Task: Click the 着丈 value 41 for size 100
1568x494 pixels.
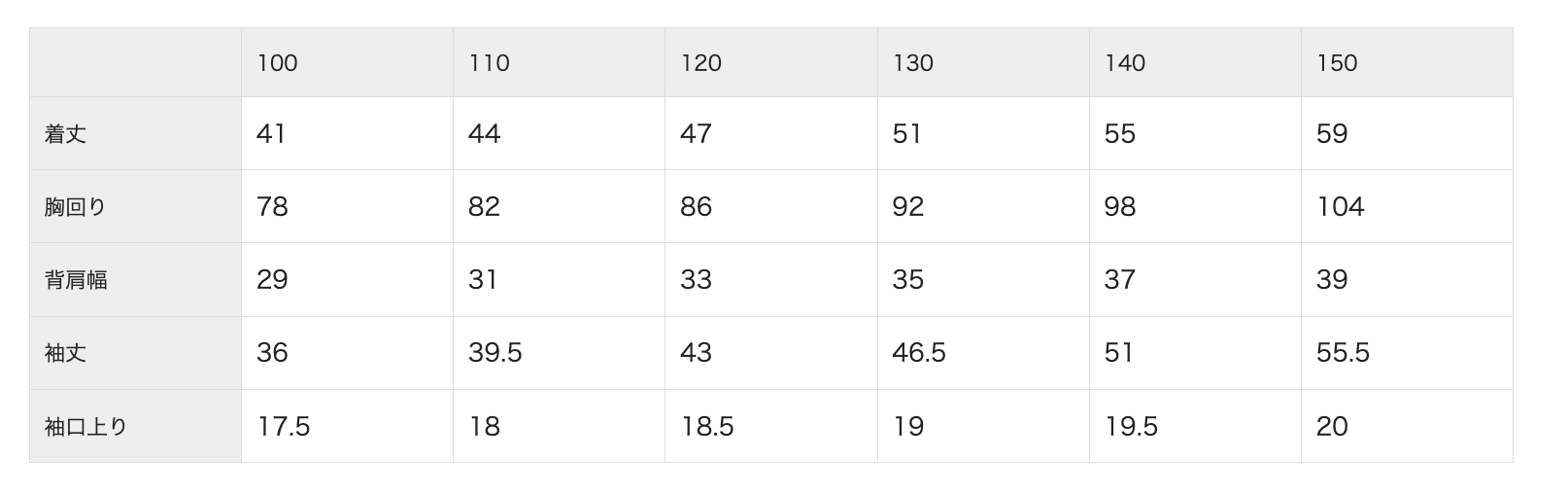Action: tap(271, 134)
